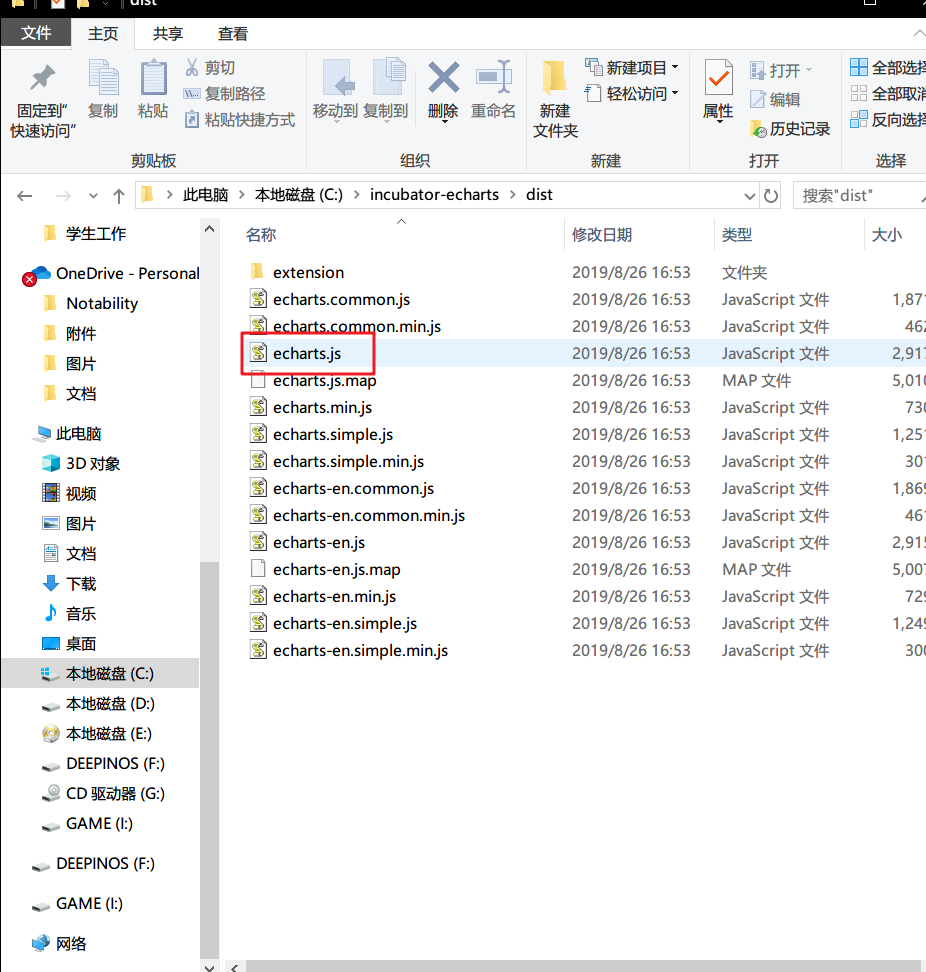This screenshot has height=972, width=926.
Task: Click the Paste (粘贴) ribbon icon
Action: point(153,77)
